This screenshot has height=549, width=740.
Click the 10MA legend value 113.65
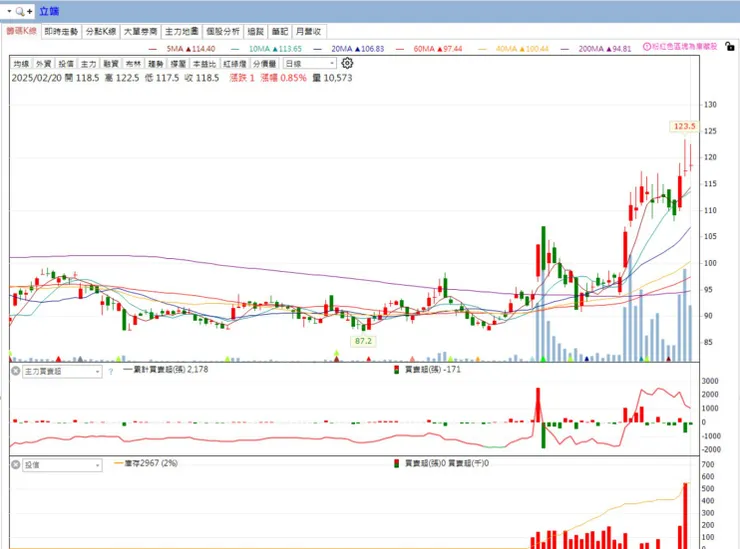289,49
